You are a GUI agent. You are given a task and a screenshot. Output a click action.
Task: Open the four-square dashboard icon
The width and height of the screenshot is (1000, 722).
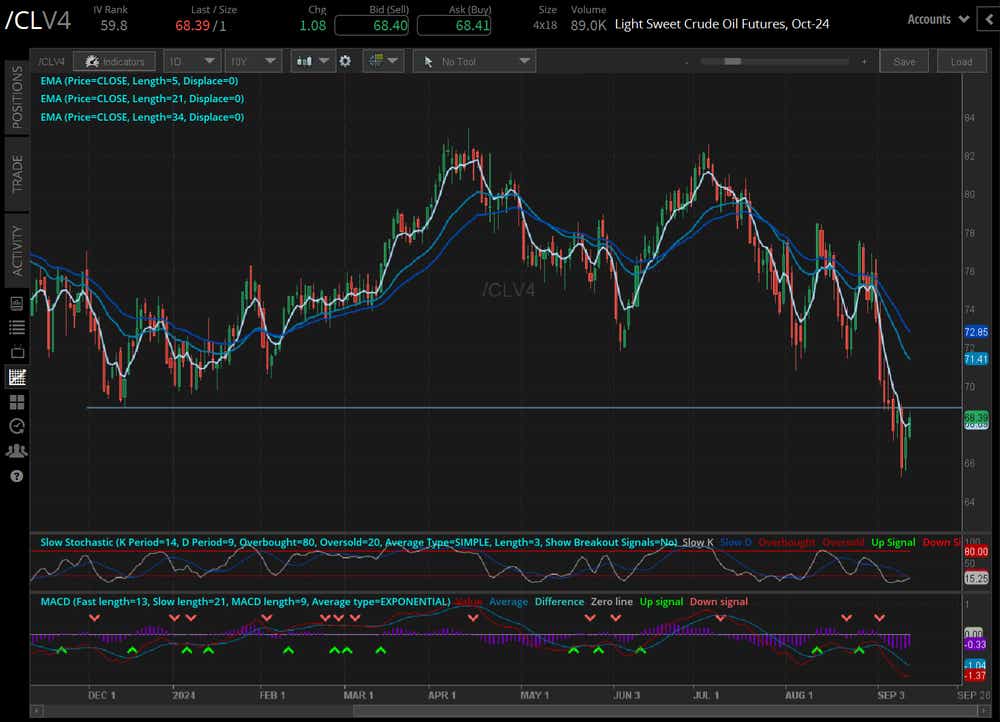click(x=17, y=402)
